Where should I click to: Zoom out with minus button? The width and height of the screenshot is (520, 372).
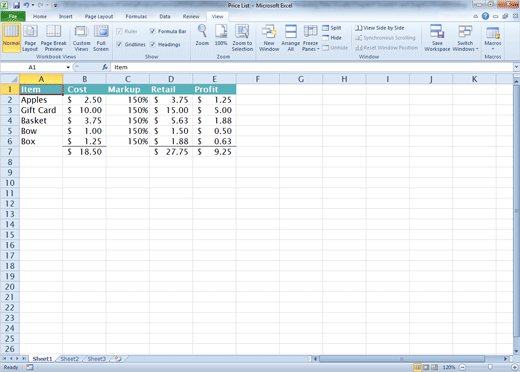[x=462, y=367]
